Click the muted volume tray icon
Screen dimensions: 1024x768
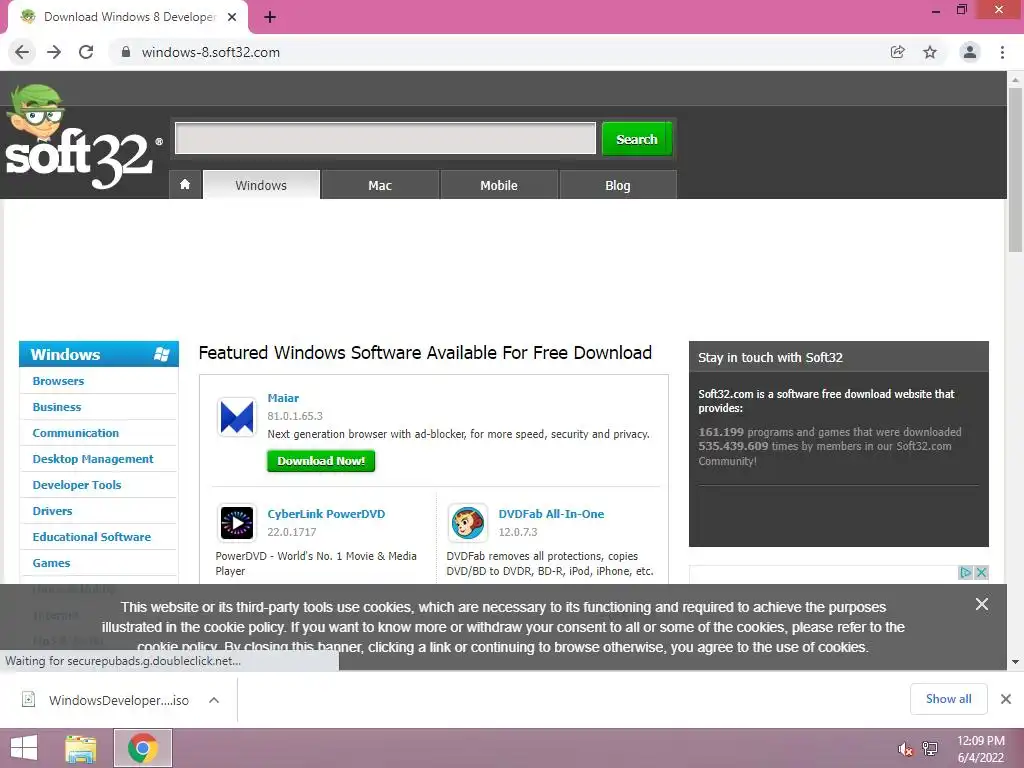905,749
